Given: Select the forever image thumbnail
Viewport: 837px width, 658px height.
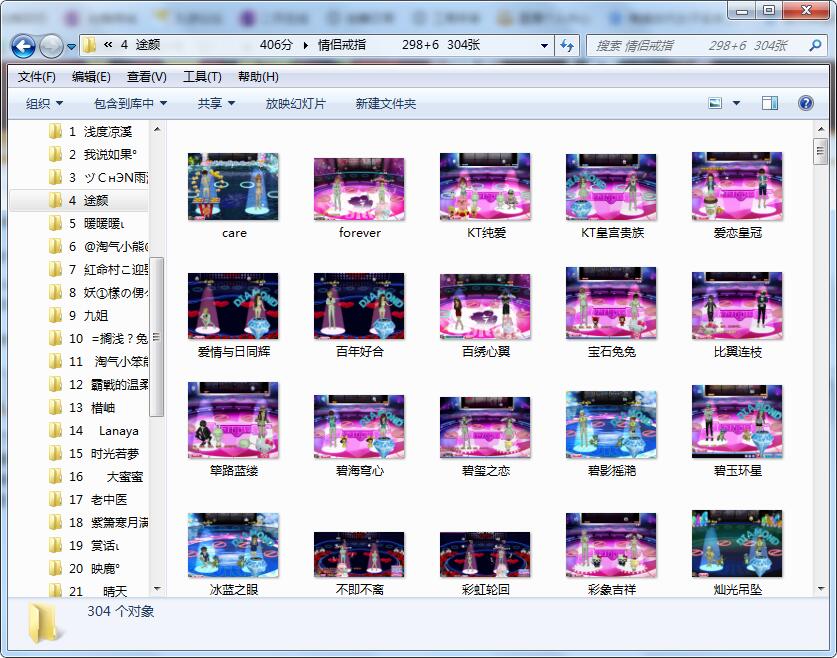Looking at the screenshot, I should [359, 189].
